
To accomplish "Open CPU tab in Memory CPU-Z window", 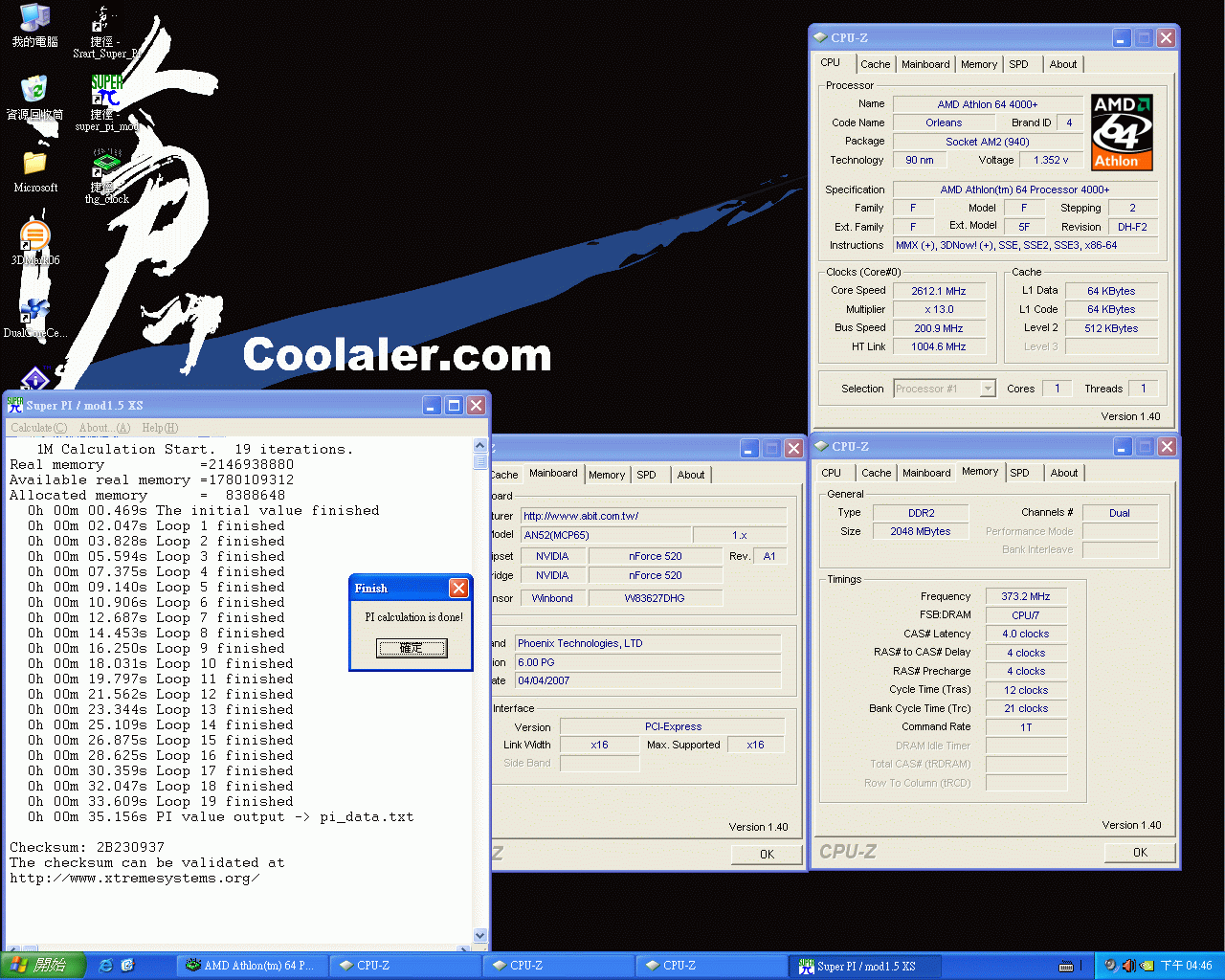I will pyautogui.click(x=832, y=473).
